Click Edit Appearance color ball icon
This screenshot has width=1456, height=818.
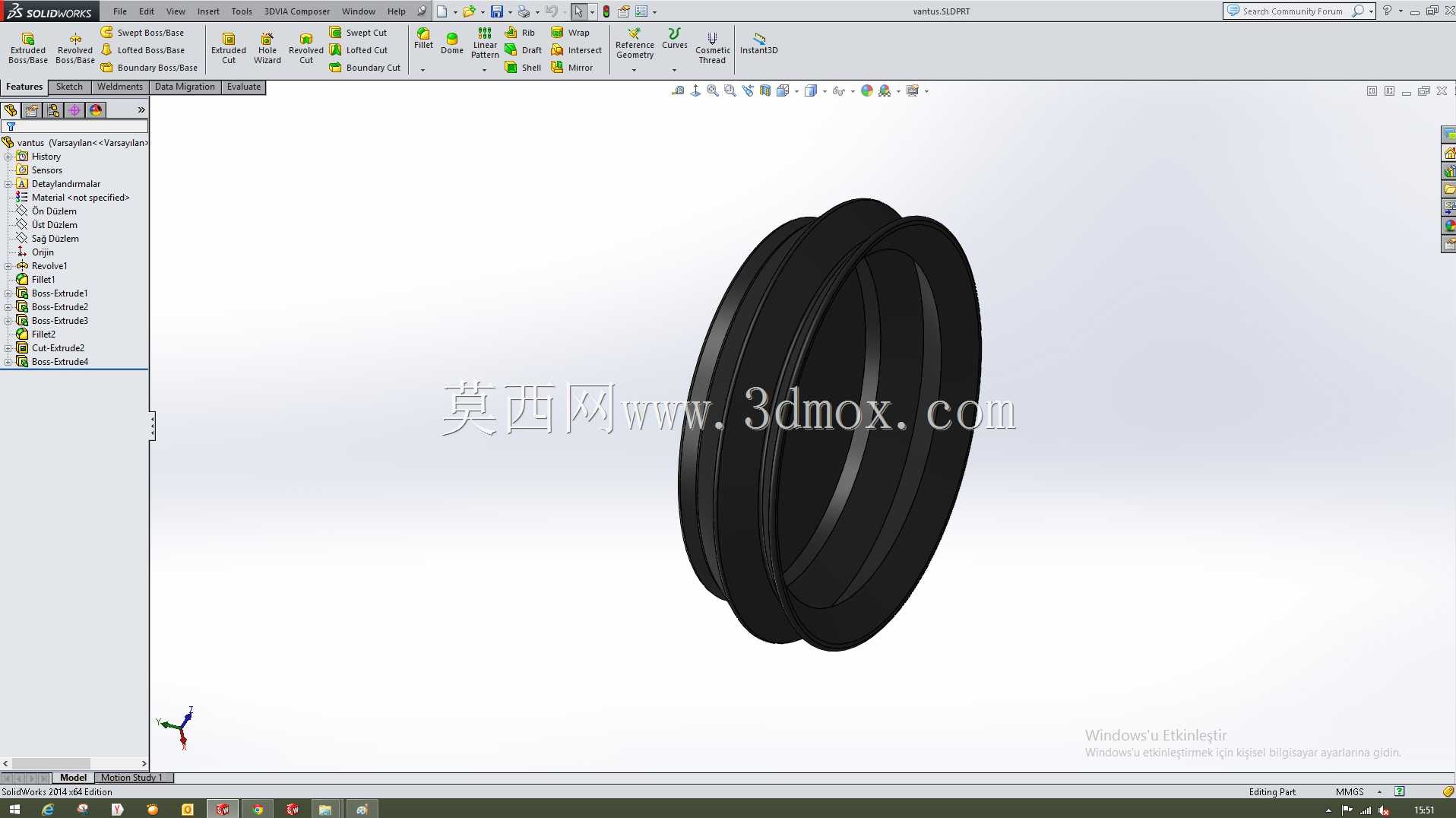[867, 91]
